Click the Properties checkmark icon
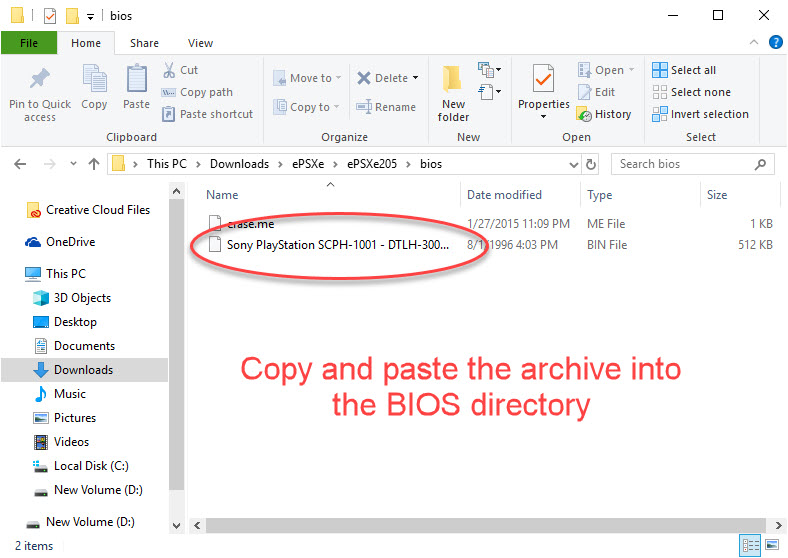The image size is (788, 558). [x=543, y=78]
